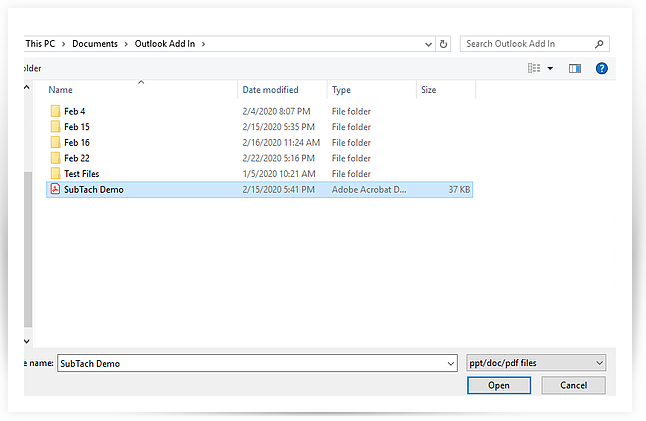Click the Feb 4 folder icon

pyautogui.click(x=55, y=111)
